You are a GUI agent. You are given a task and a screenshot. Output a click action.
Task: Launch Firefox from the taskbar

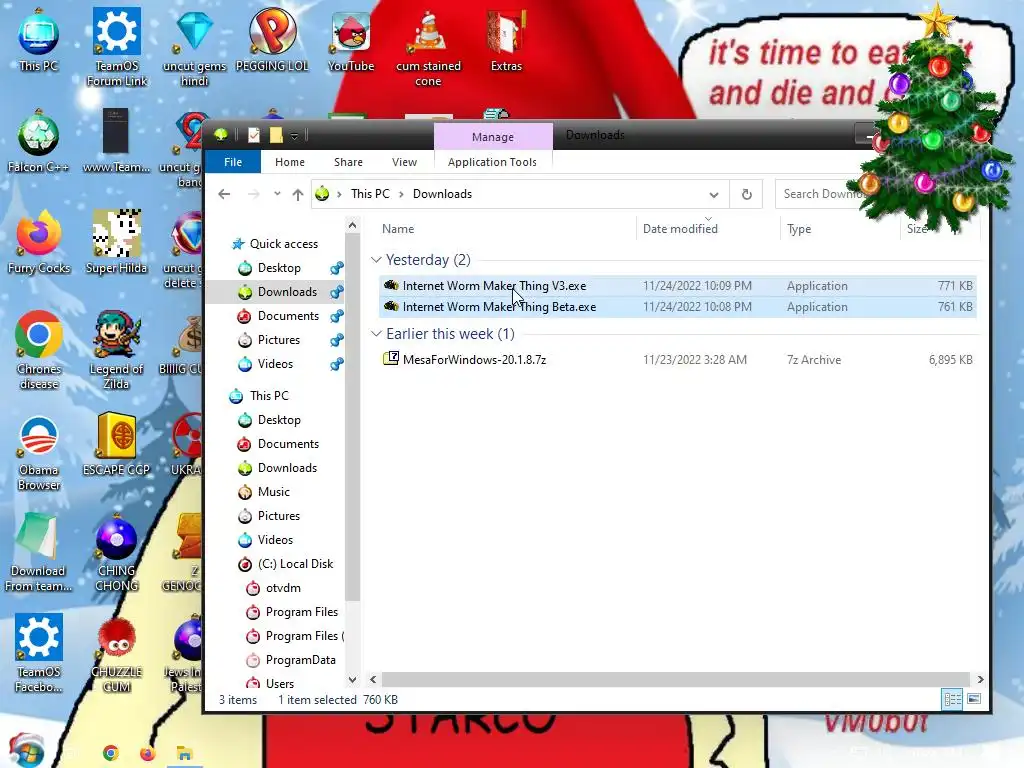(x=148, y=753)
